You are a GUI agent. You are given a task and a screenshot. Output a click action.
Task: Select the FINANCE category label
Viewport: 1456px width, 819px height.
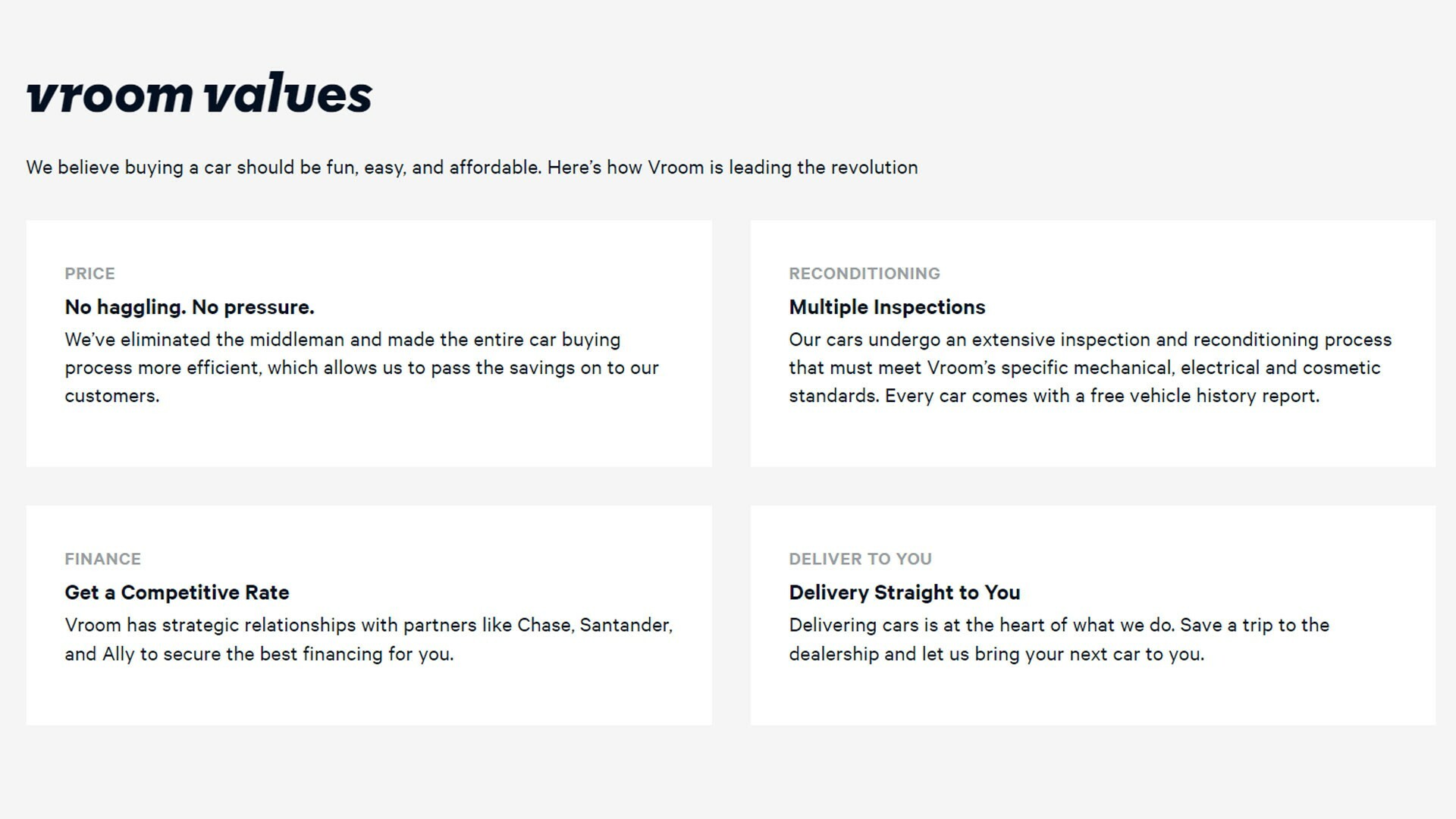(102, 559)
